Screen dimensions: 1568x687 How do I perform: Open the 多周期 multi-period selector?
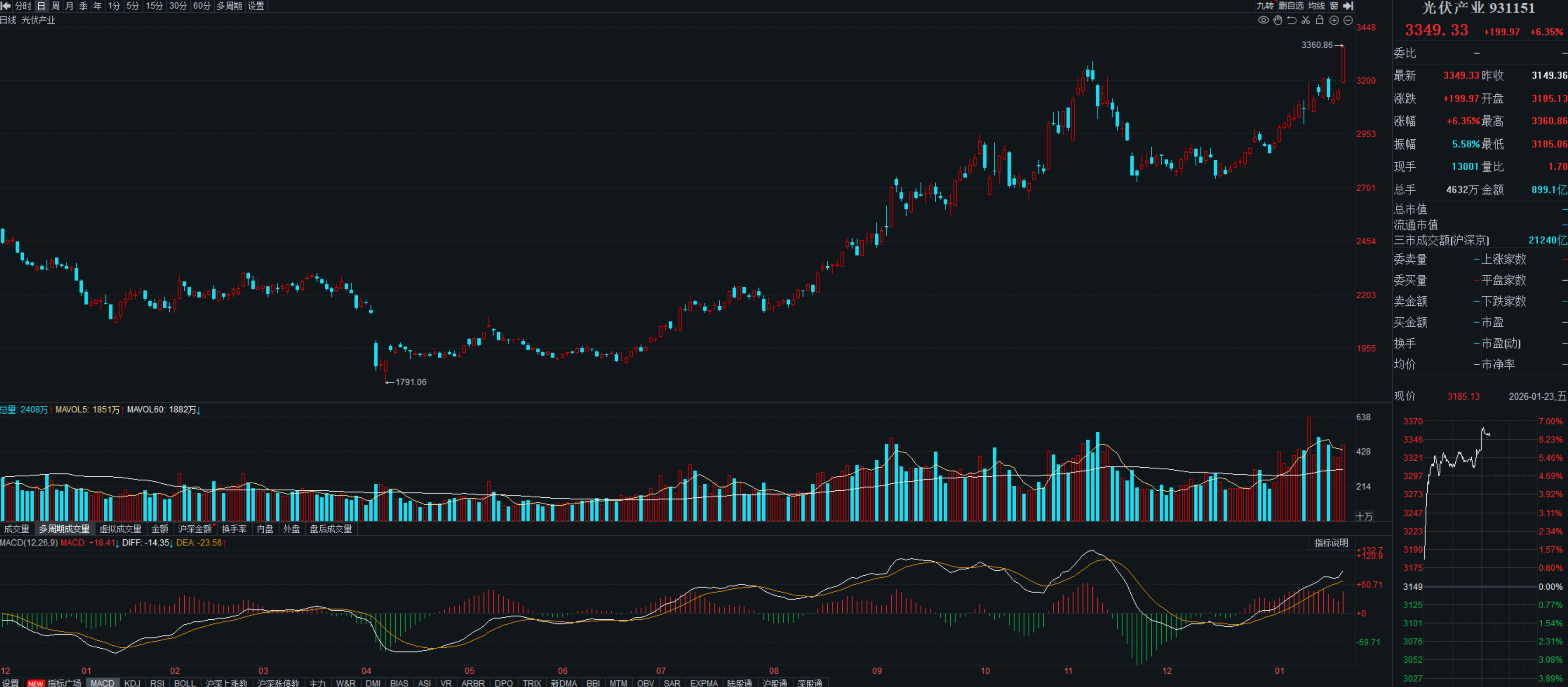(229, 6)
